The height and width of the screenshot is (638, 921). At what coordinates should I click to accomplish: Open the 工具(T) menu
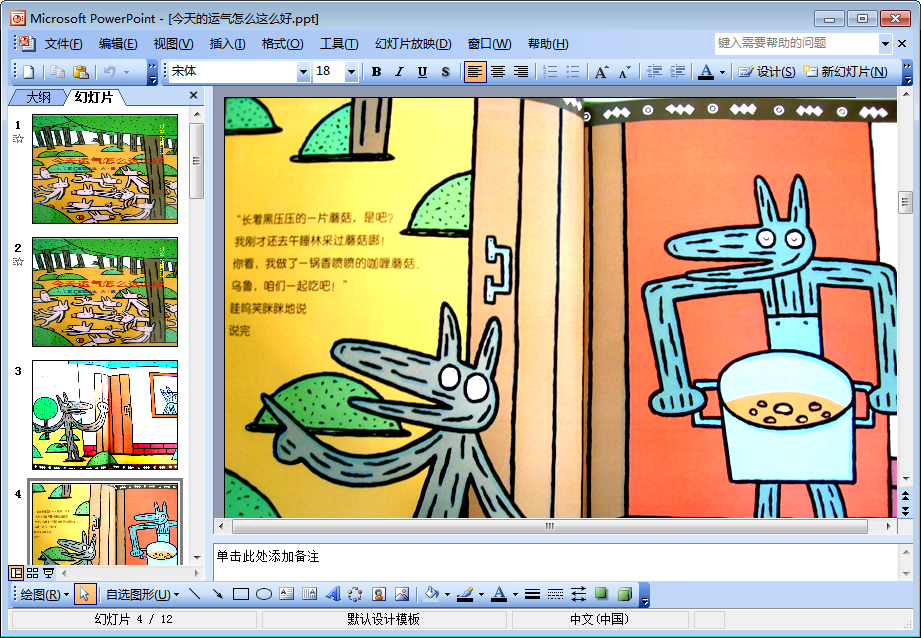click(339, 43)
